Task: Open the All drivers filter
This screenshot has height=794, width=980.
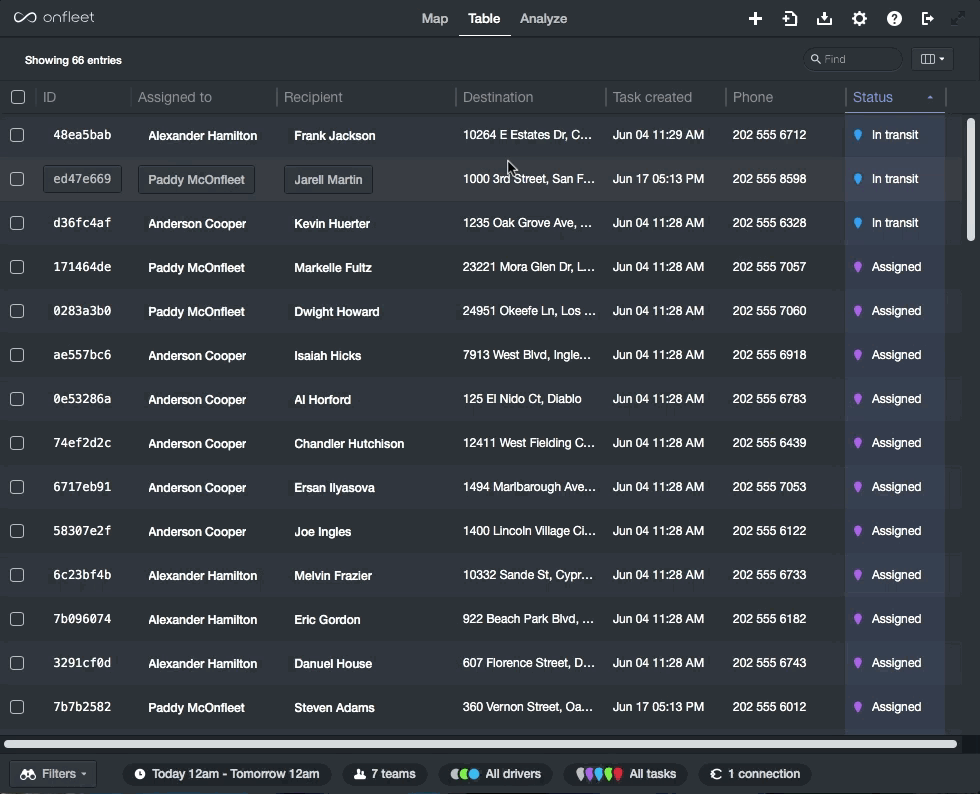Action: pyautogui.click(x=496, y=774)
